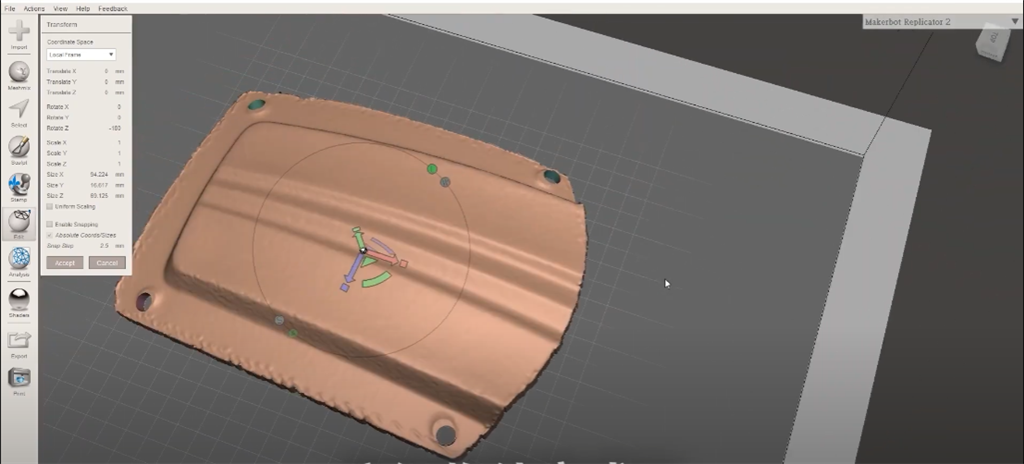Tick the Enable Snapping checkbox

50,224
